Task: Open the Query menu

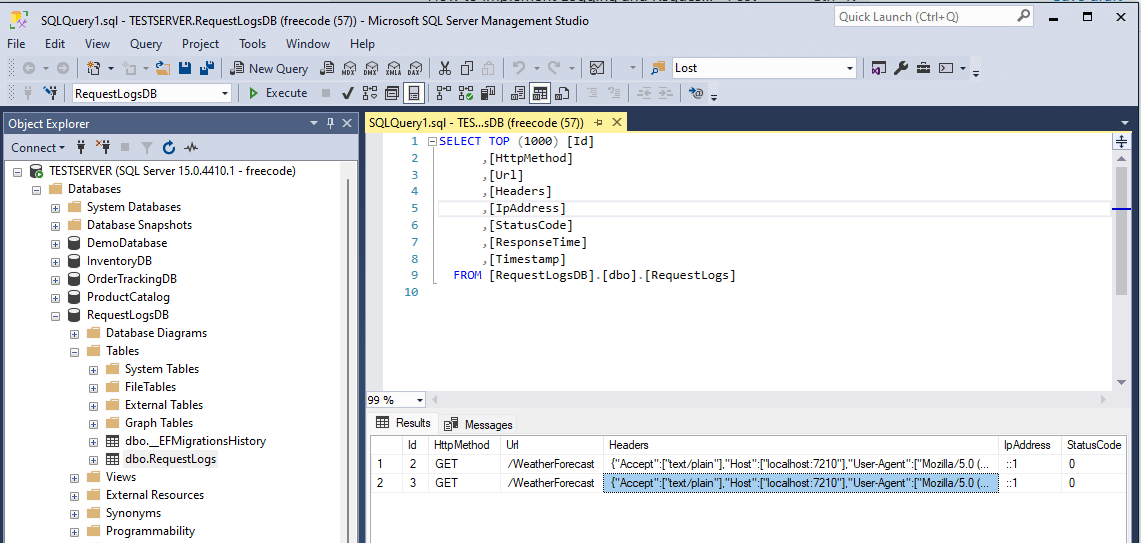Action: coord(146,44)
